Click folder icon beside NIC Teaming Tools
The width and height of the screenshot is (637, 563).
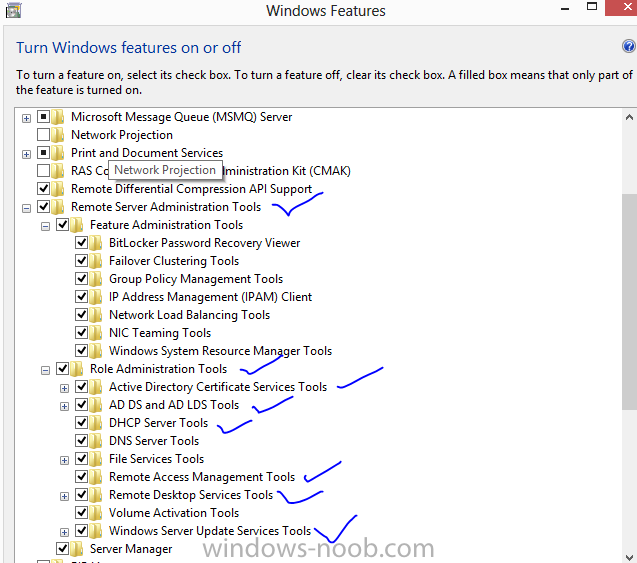tap(95, 333)
